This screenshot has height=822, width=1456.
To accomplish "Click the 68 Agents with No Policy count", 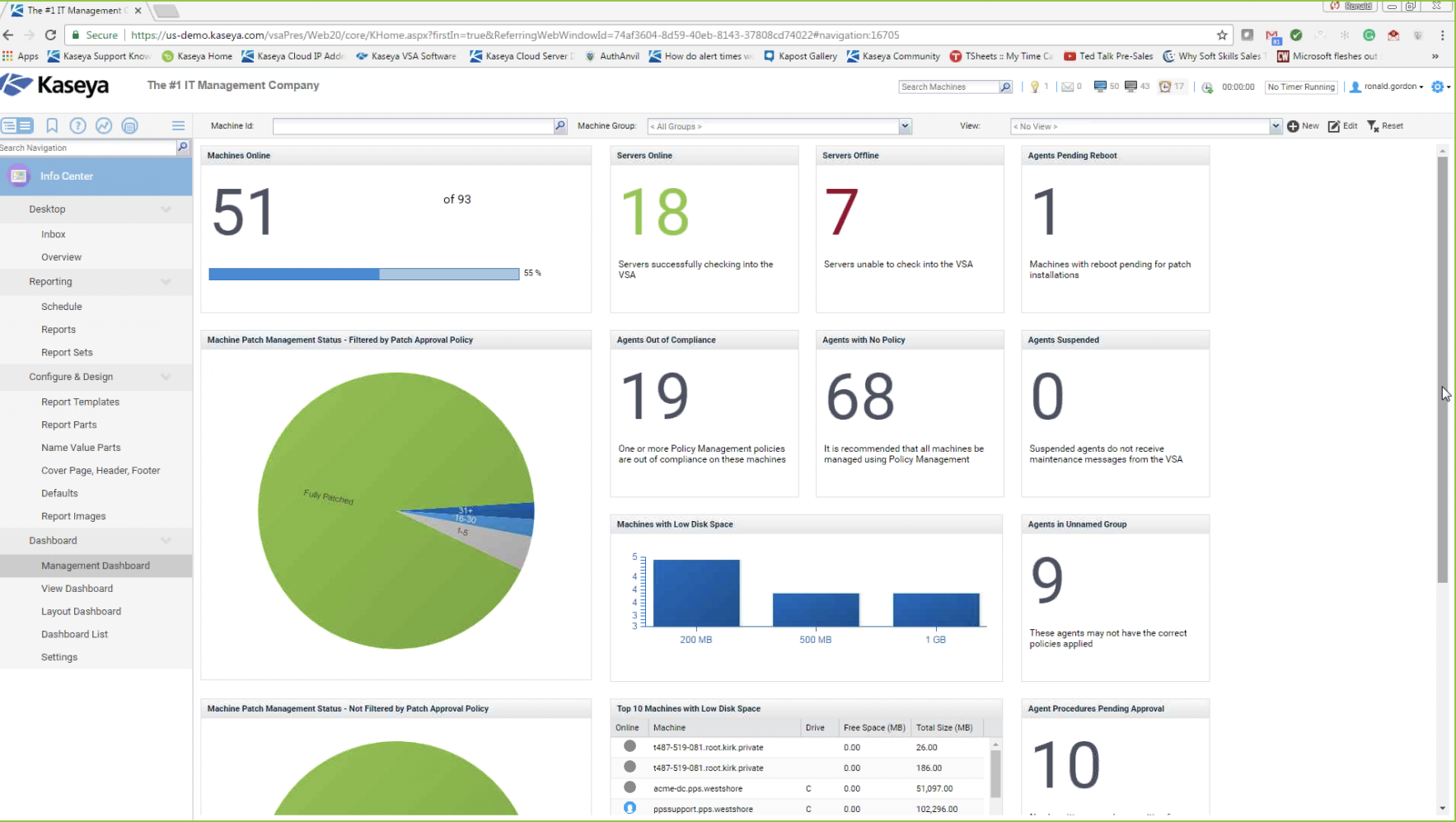I will 860,397.
